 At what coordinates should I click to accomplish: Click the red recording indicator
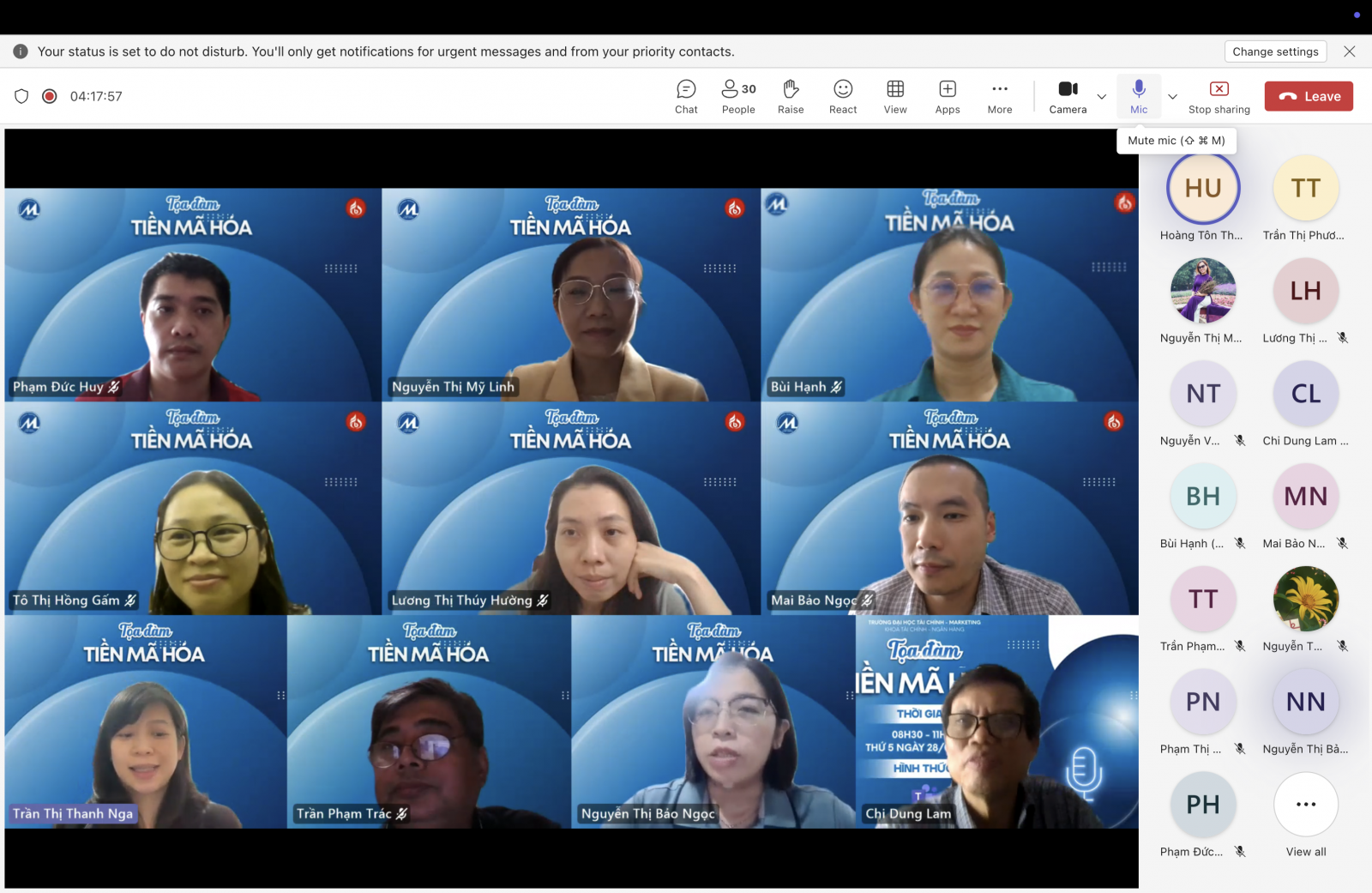pyautogui.click(x=50, y=96)
